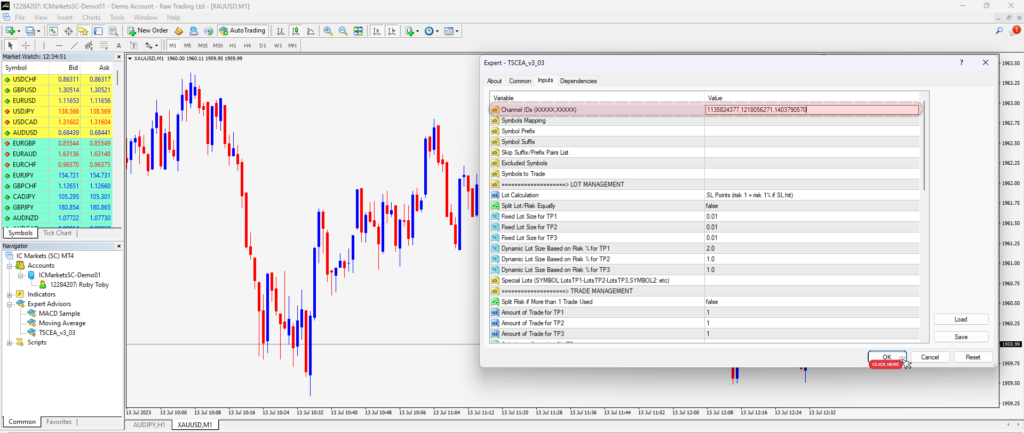Open the Tick Chart tab in Market Watch
1024x433 pixels.
point(57,233)
